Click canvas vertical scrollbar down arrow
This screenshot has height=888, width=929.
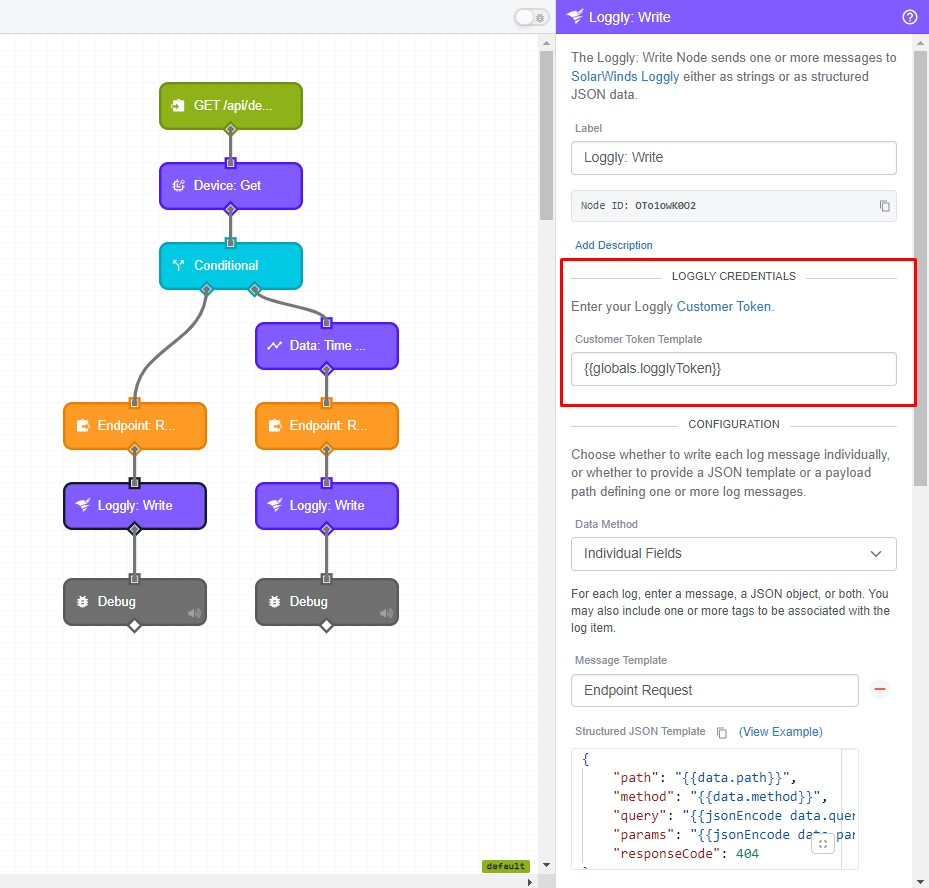pyautogui.click(x=546, y=865)
